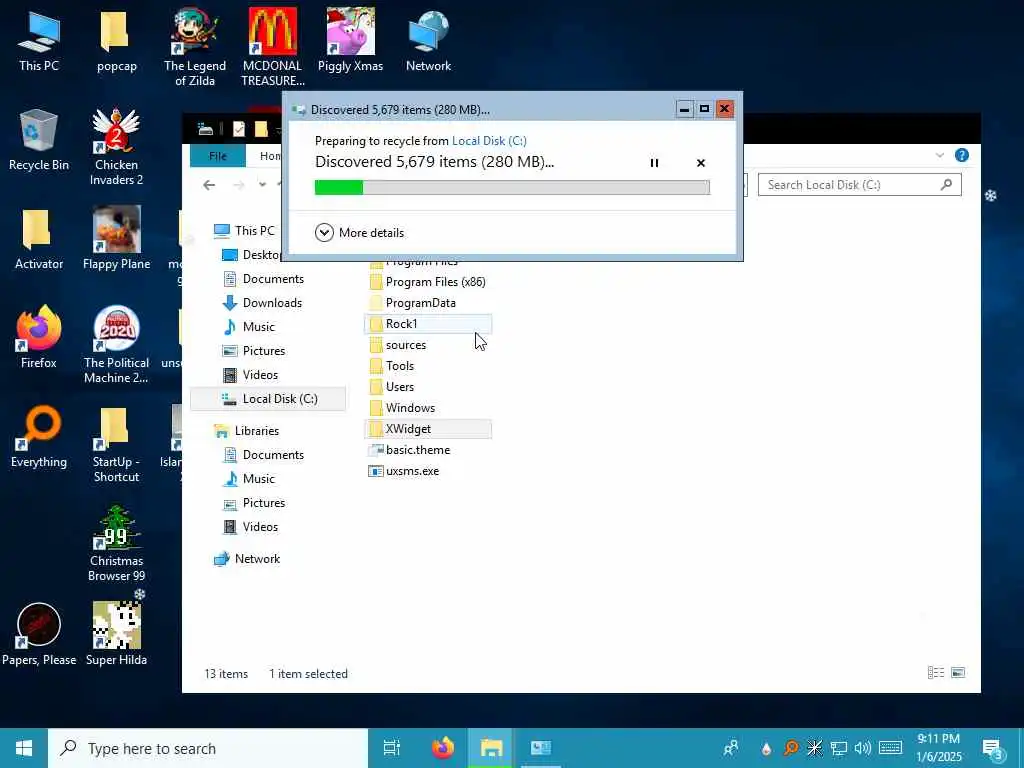Select the Papers, Please desktop icon
The image size is (1024, 768).
[39, 635]
